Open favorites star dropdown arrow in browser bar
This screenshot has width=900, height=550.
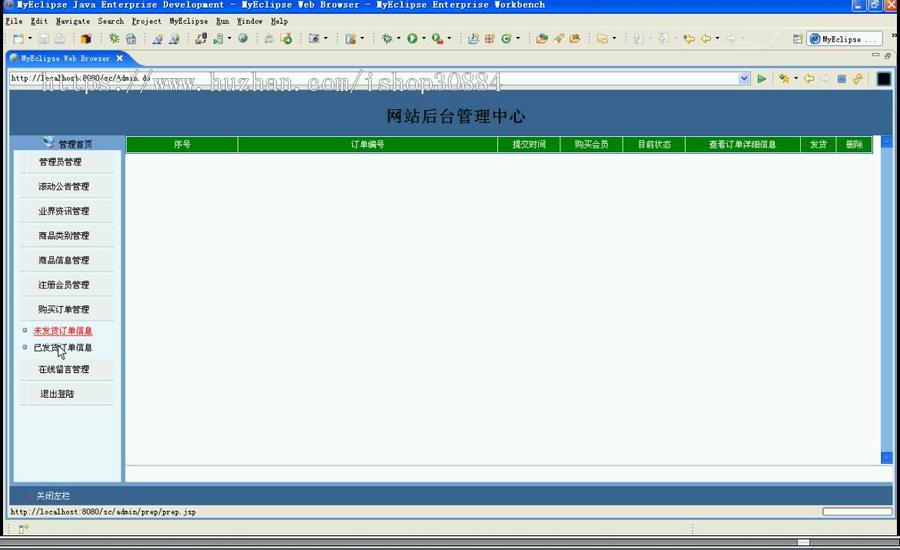(796, 78)
